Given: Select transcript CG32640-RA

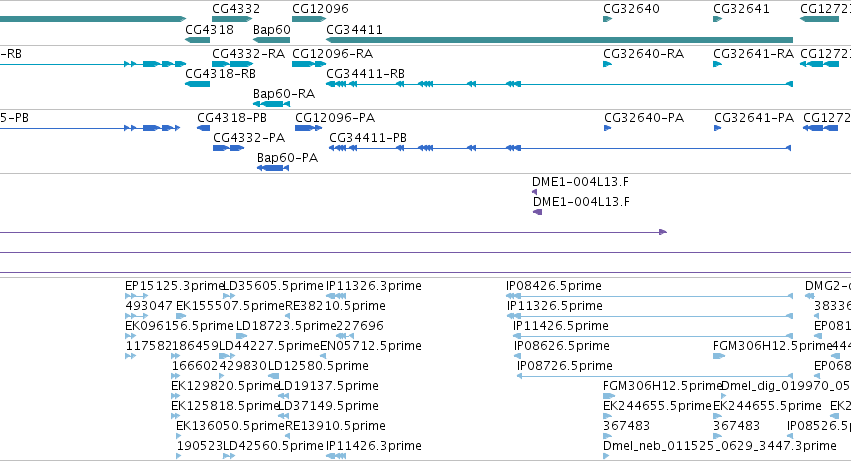Looking at the screenshot, I should point(643,54).
